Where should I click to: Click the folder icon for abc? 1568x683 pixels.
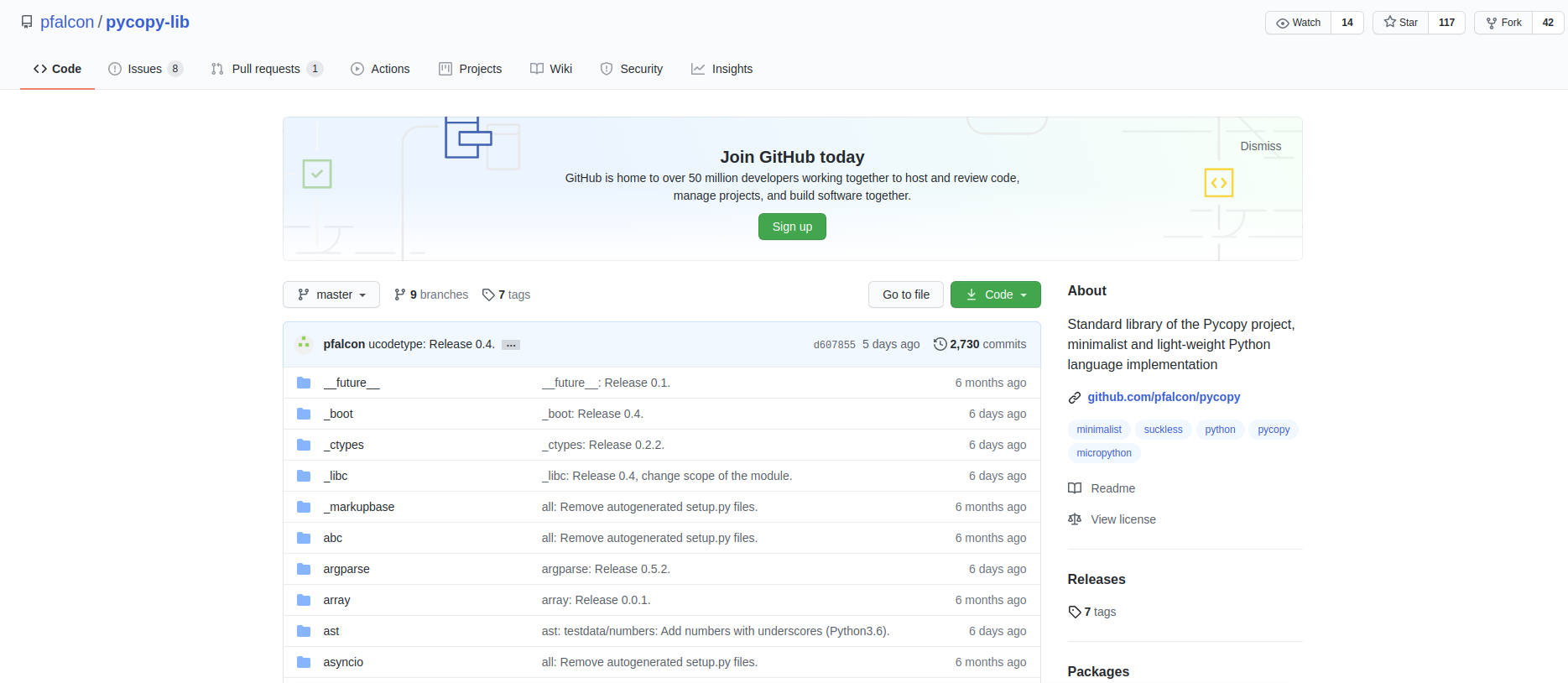[304, 538]
